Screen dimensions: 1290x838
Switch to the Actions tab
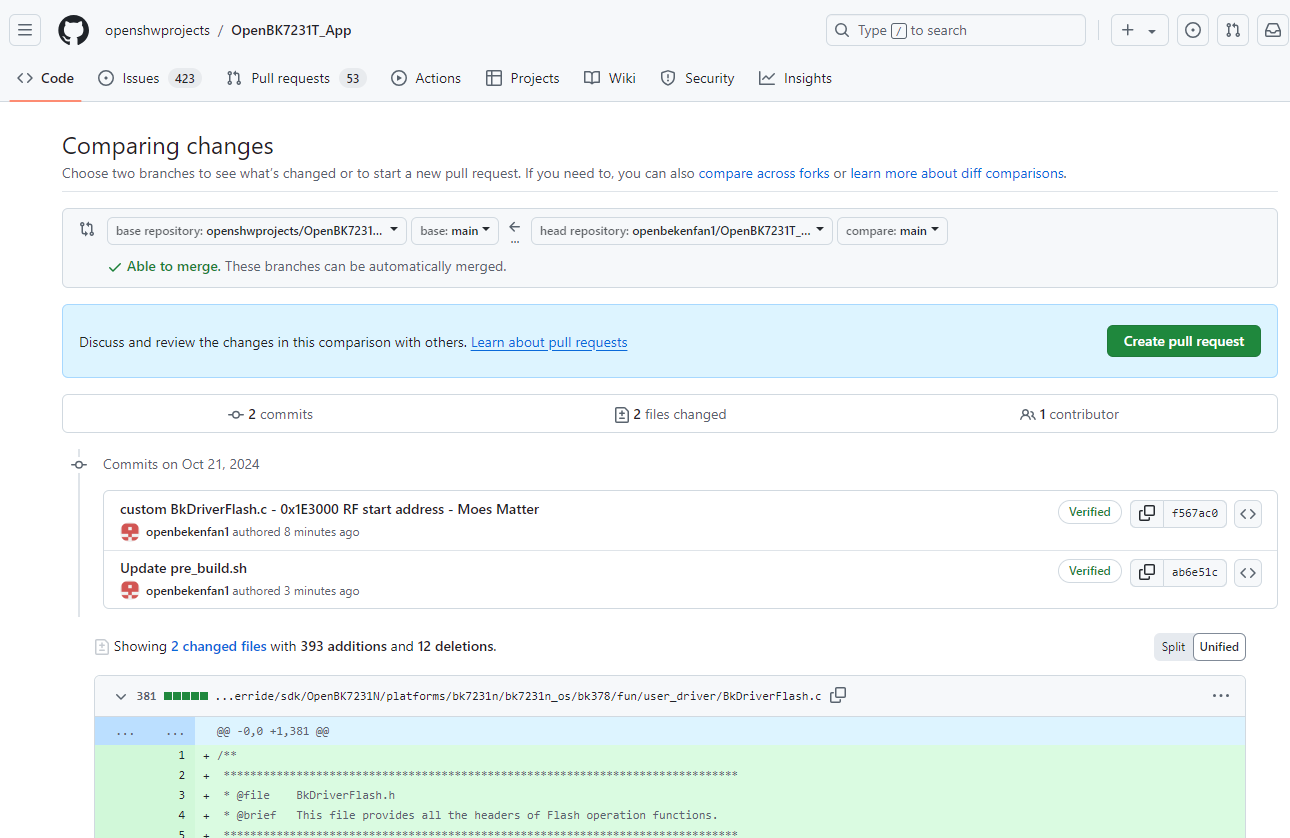click(x=426, y=78)
